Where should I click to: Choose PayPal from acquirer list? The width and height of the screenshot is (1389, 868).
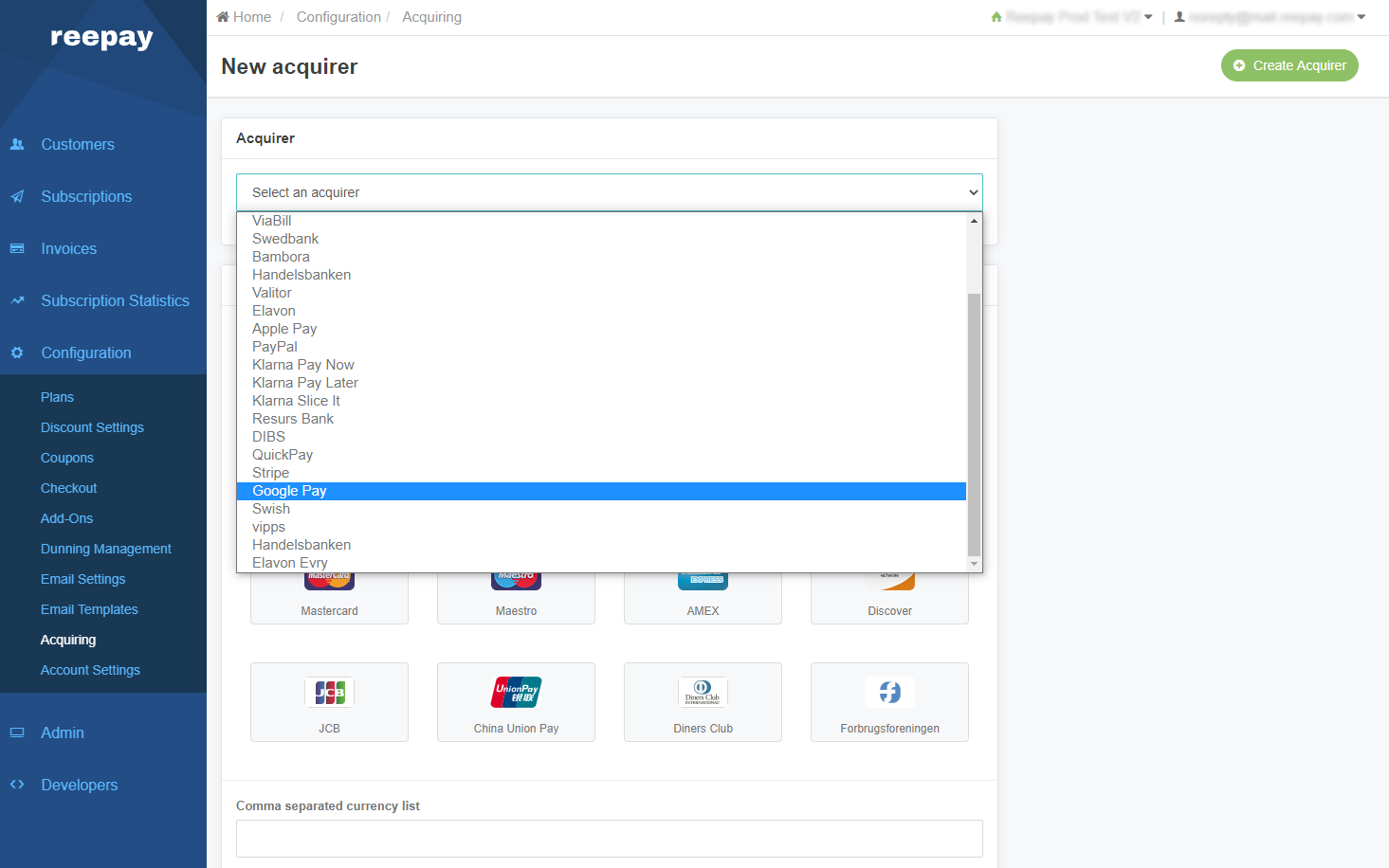tap(601, 347)
